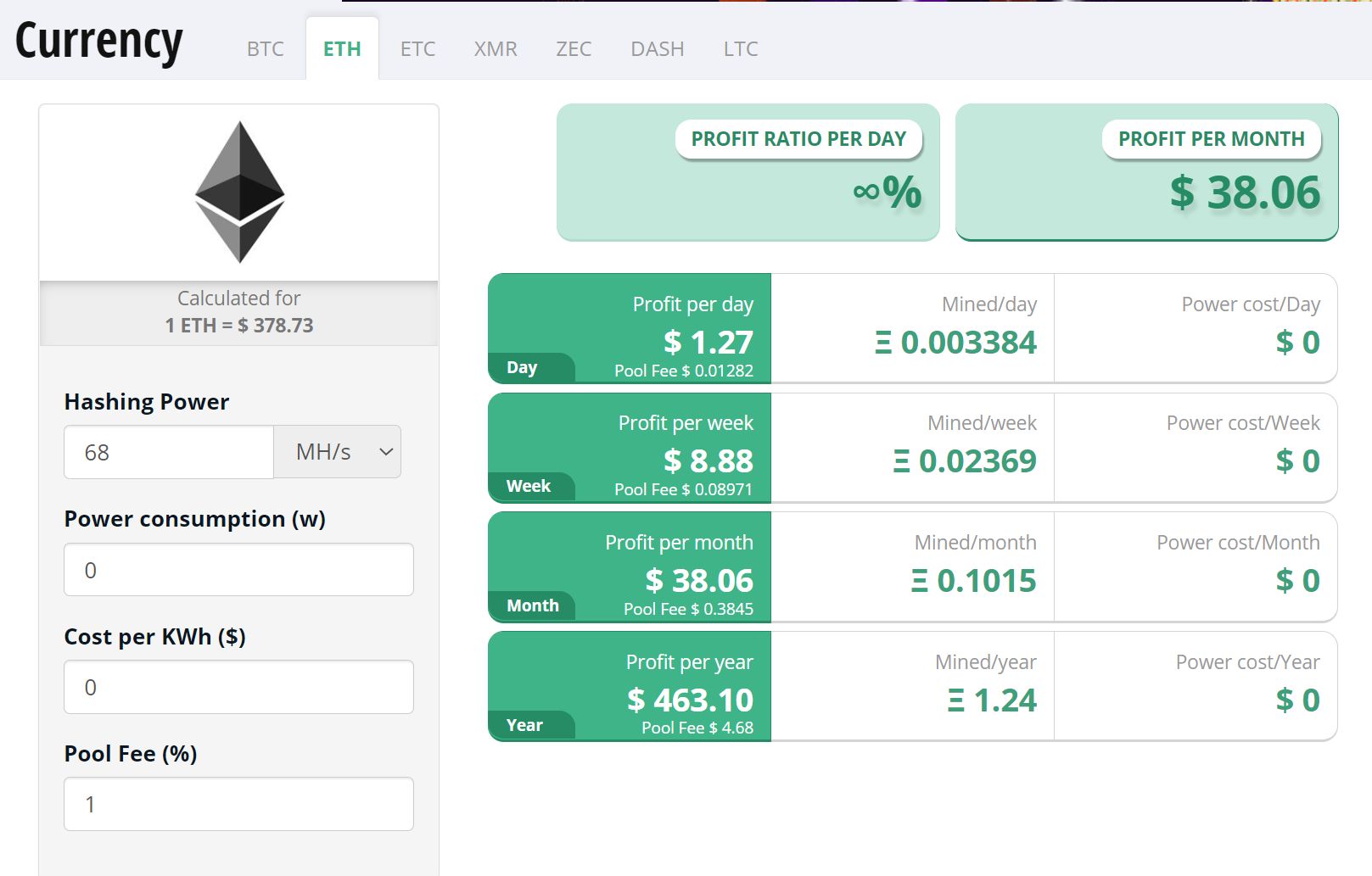This screenshot has height=876, width=1372.
Task: Click the currently active ETH tab
Action: [341, 48]
